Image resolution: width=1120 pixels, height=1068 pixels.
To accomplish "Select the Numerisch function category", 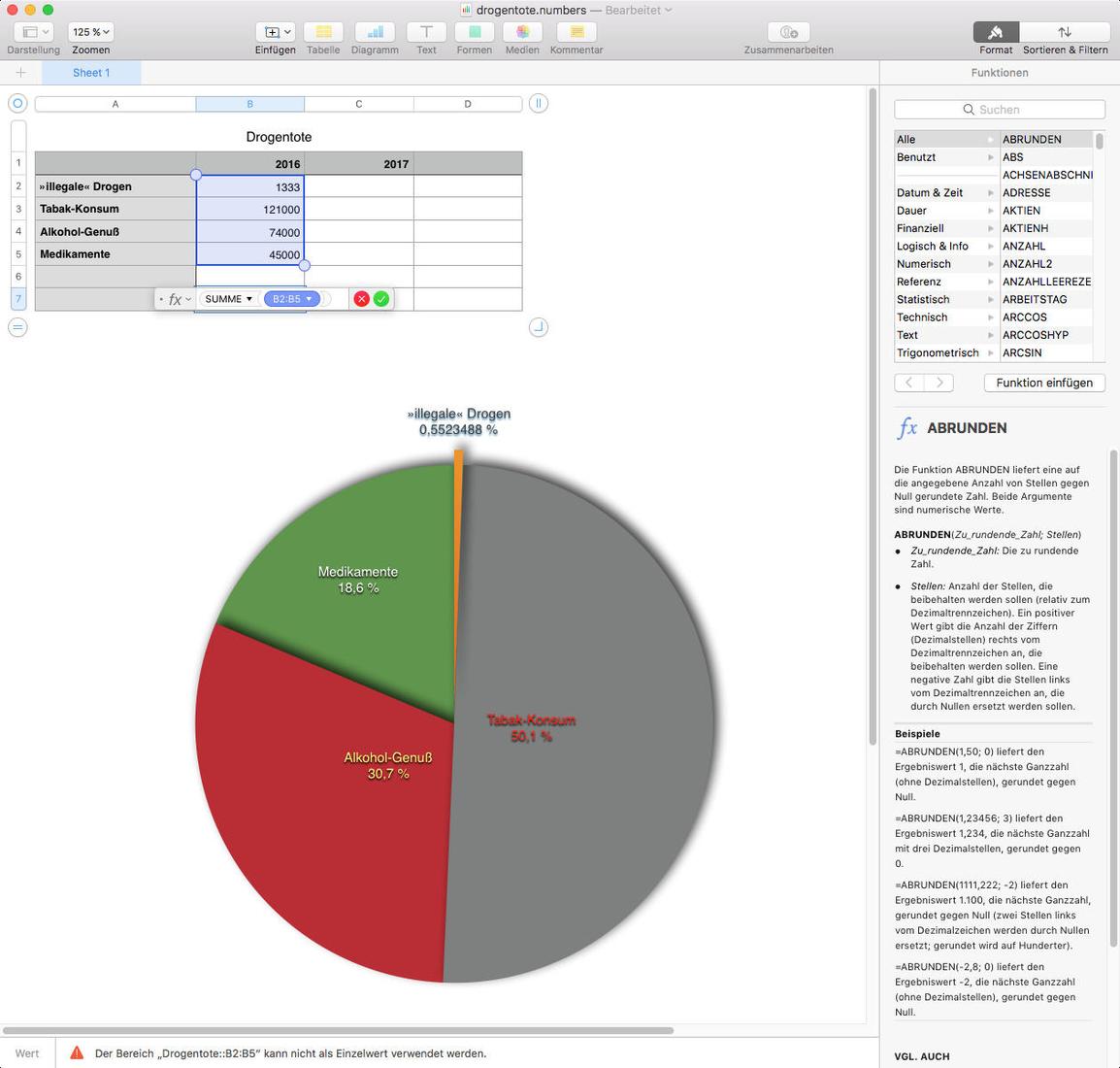I will [945, 264].
